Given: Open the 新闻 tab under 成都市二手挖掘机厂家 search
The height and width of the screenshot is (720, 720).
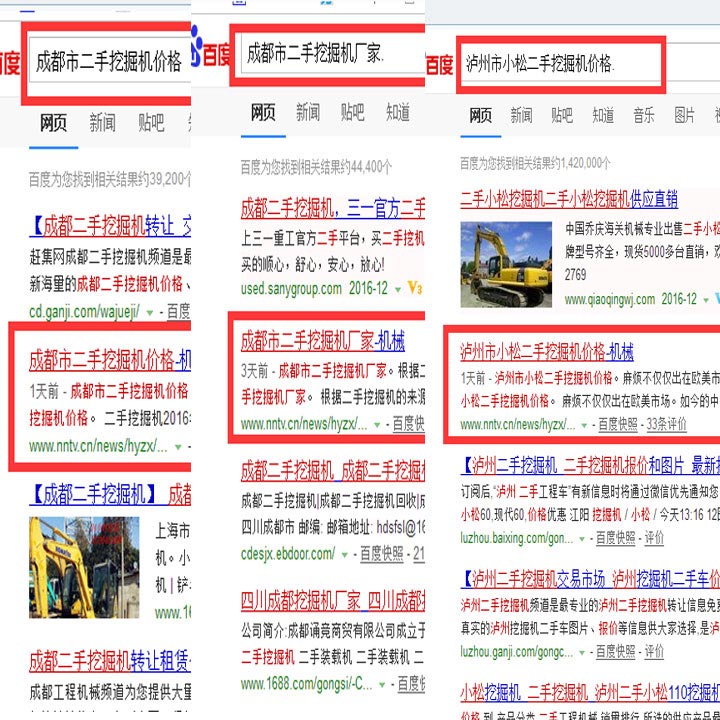Looking at the screenshot, I should pos(308,112).
